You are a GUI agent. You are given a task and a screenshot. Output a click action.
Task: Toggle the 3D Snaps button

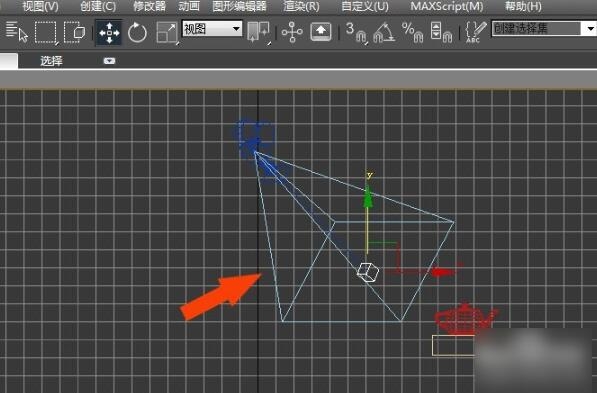(356, 33)
